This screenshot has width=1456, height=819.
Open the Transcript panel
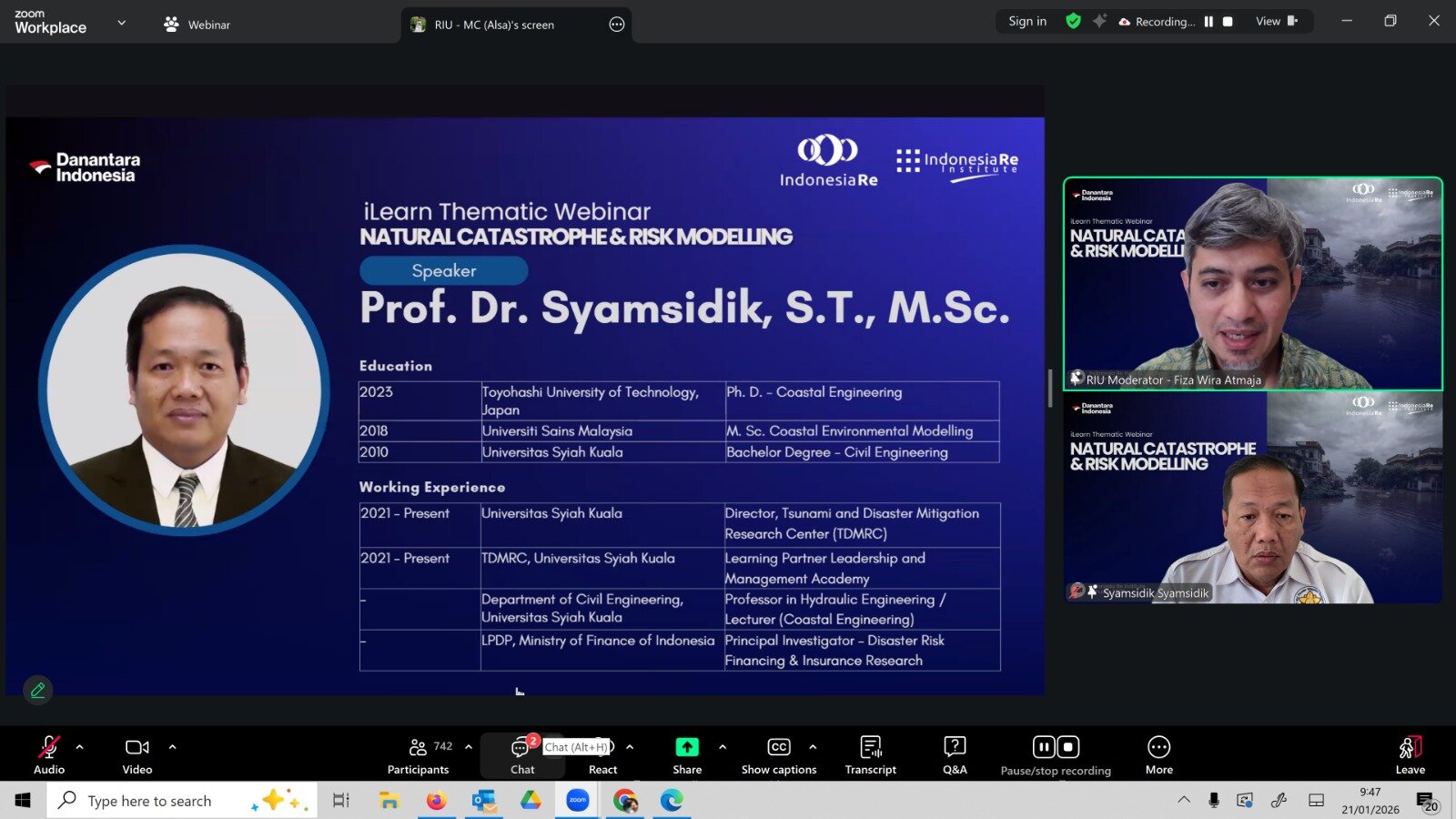click(870, 755)
